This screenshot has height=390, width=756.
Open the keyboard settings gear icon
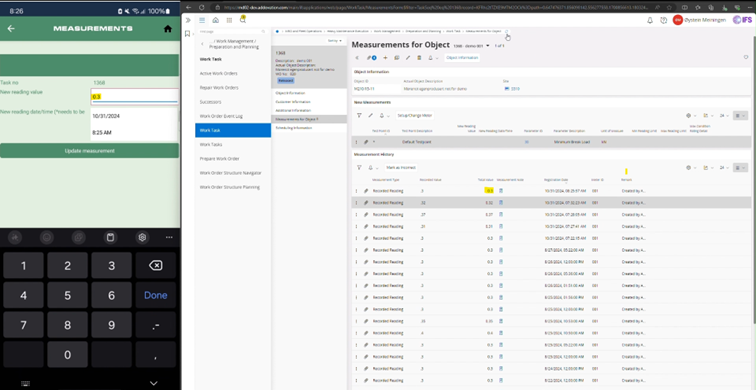tap(142, 237)
